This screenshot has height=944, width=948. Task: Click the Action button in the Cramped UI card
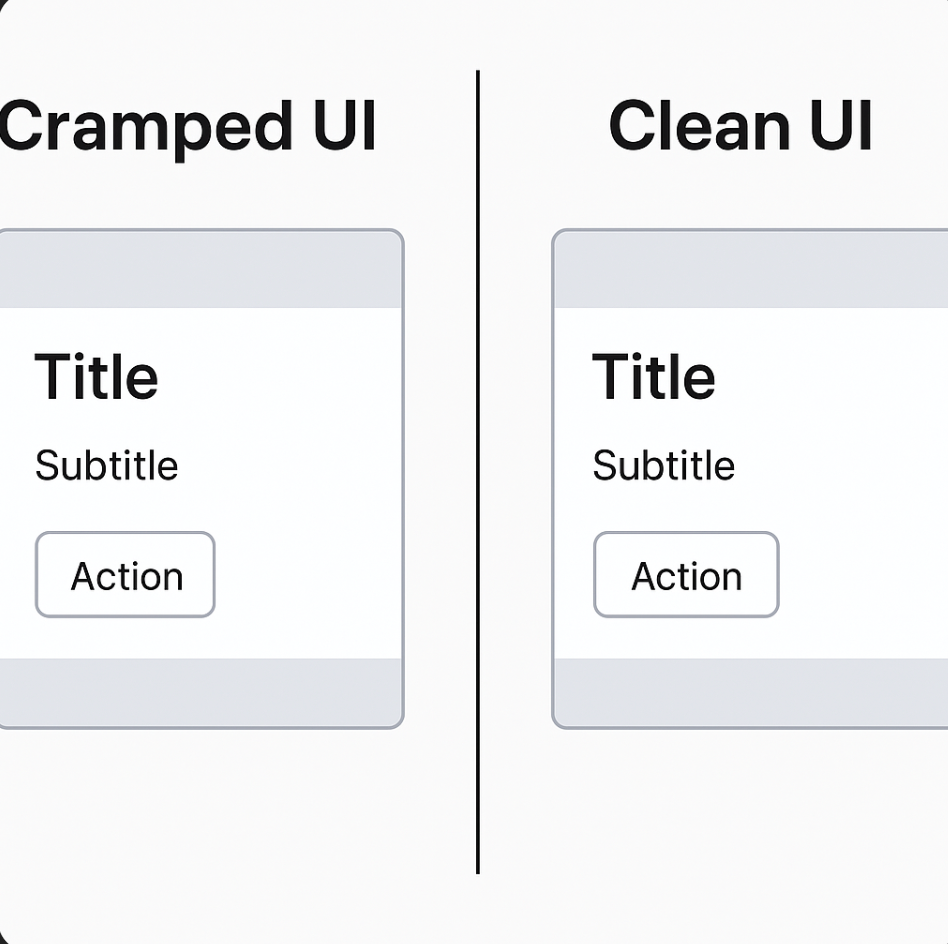(x=125, y=575)
